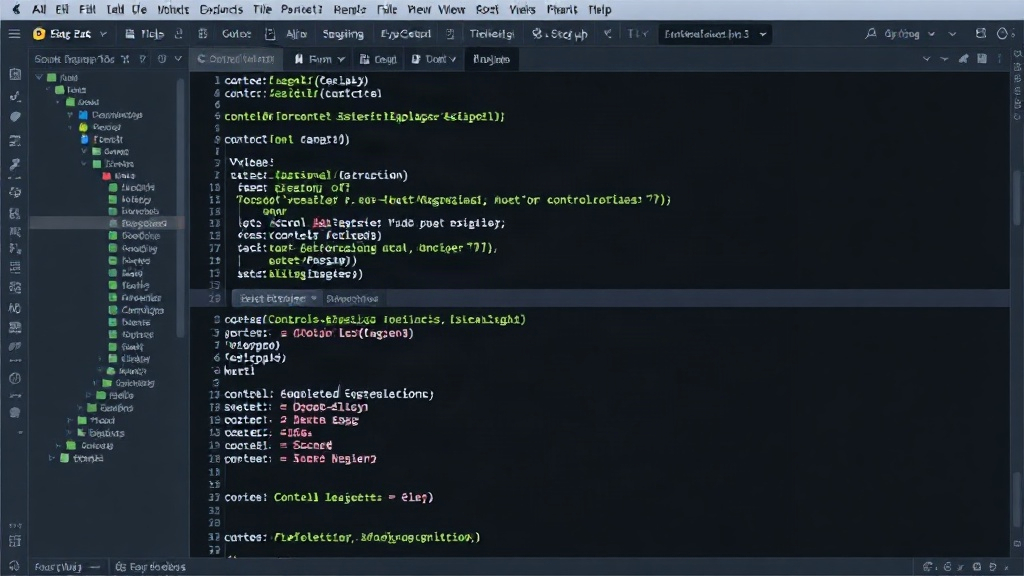Select the red folder item in project tree
1024x576 pixels.
click(118, 176)
